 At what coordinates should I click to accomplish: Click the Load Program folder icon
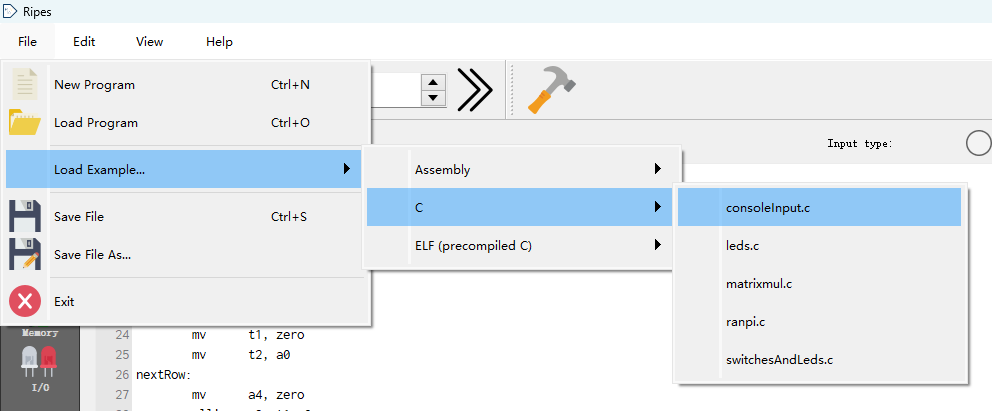(x=25, y=123)
